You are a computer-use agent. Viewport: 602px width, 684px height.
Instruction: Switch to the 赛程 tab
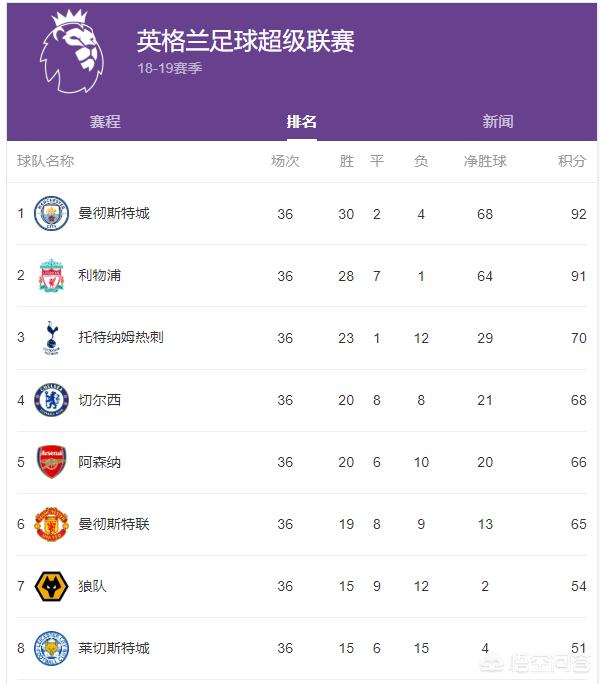tap(105, 122)
